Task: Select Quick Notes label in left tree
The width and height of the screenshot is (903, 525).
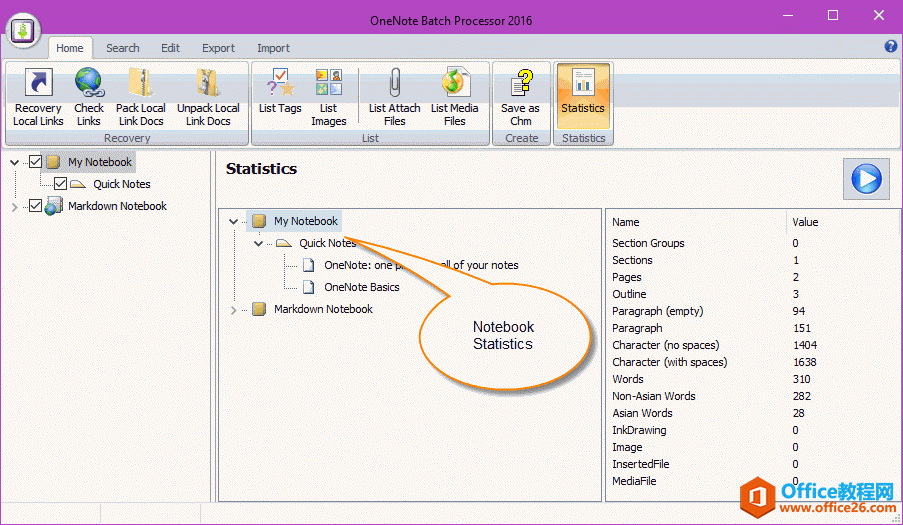Action: pyautogui.click(x=122, y=184)
